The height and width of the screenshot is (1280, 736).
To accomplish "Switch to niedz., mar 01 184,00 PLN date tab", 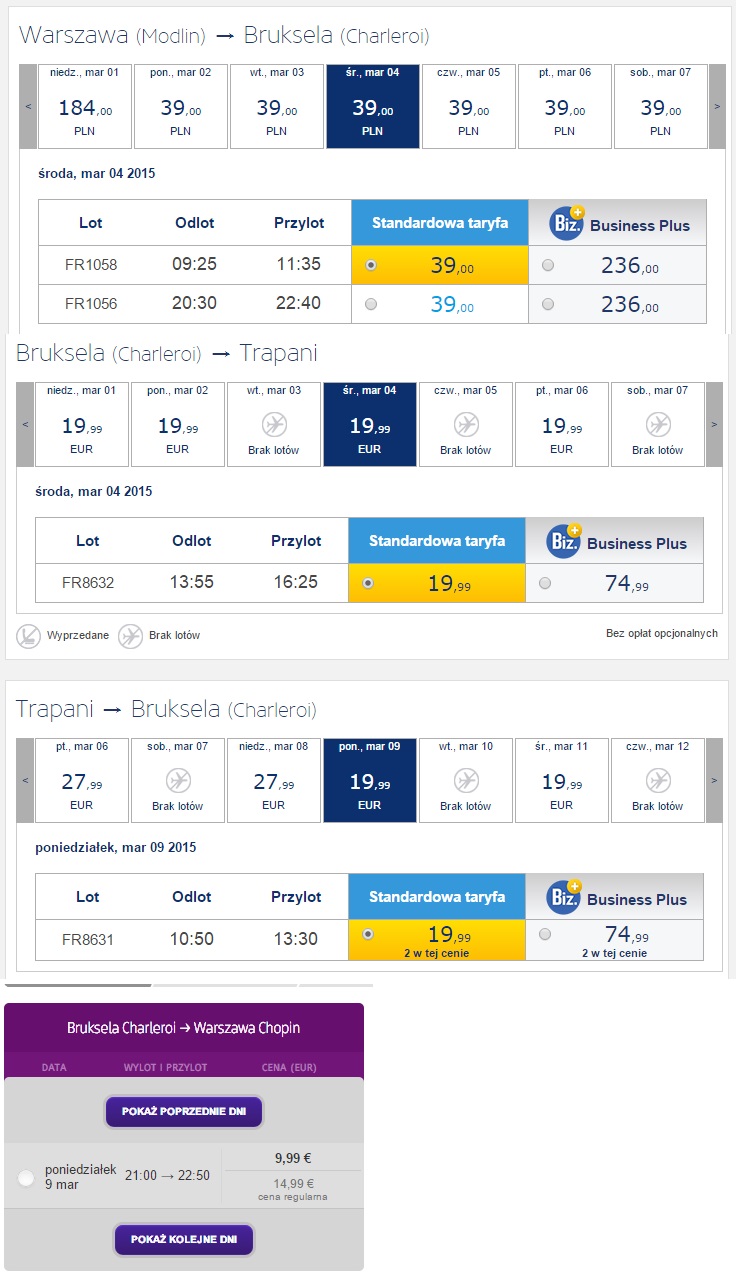I will pos(84,106).
